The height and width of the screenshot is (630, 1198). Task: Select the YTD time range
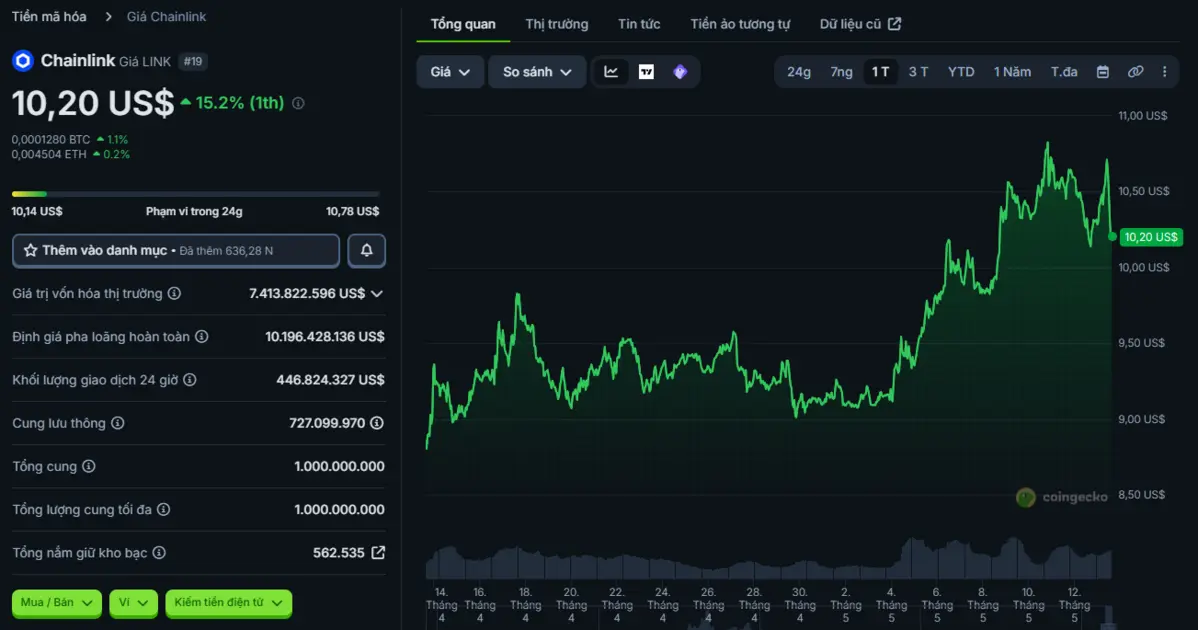961,72
